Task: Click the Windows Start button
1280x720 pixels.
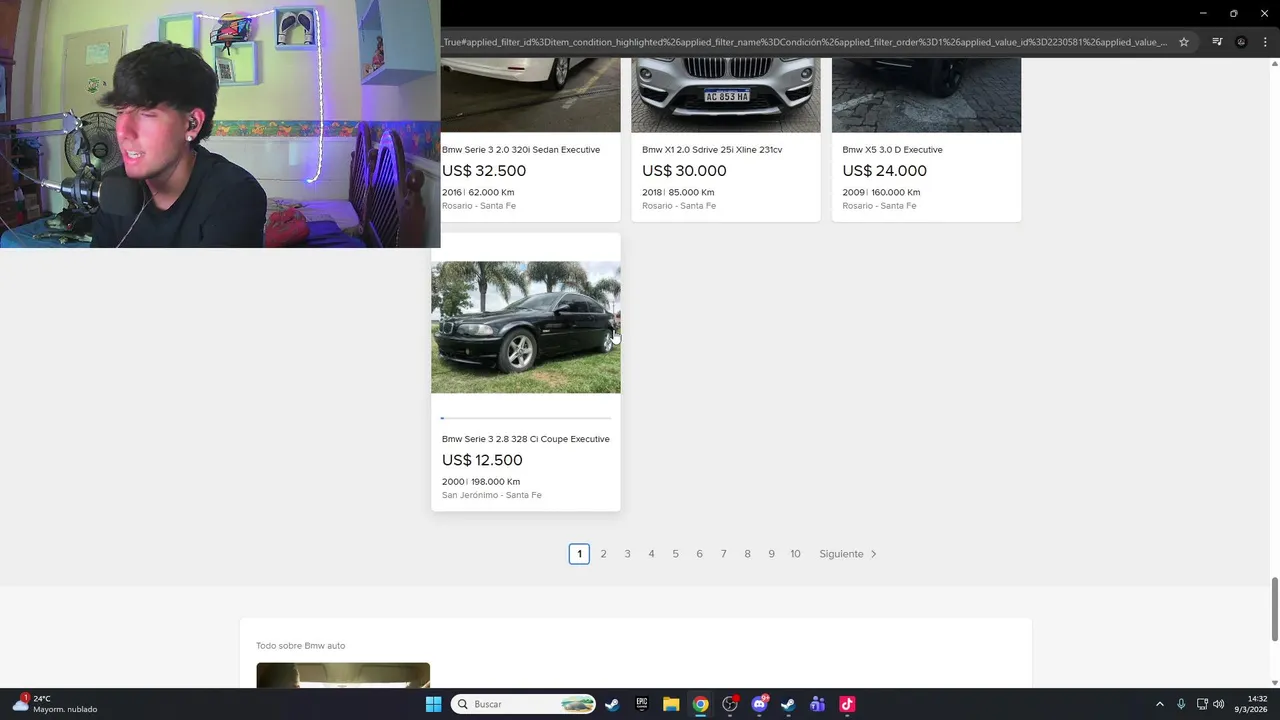Action: pyautogui.click(x=433, y=704)
